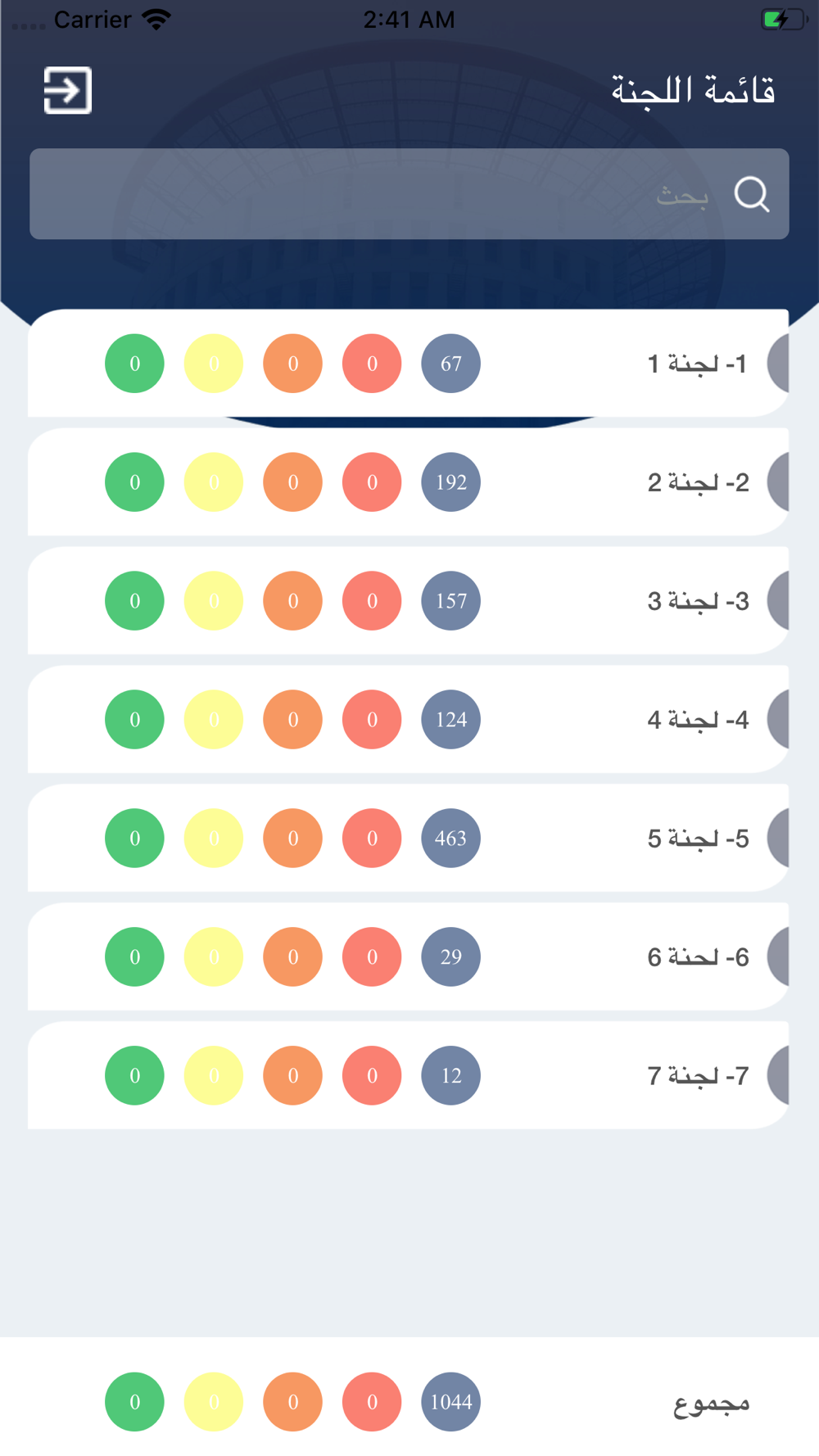Click the blue 29 count badge
The height and width of the screenshot is (1456, 819).
450,956
